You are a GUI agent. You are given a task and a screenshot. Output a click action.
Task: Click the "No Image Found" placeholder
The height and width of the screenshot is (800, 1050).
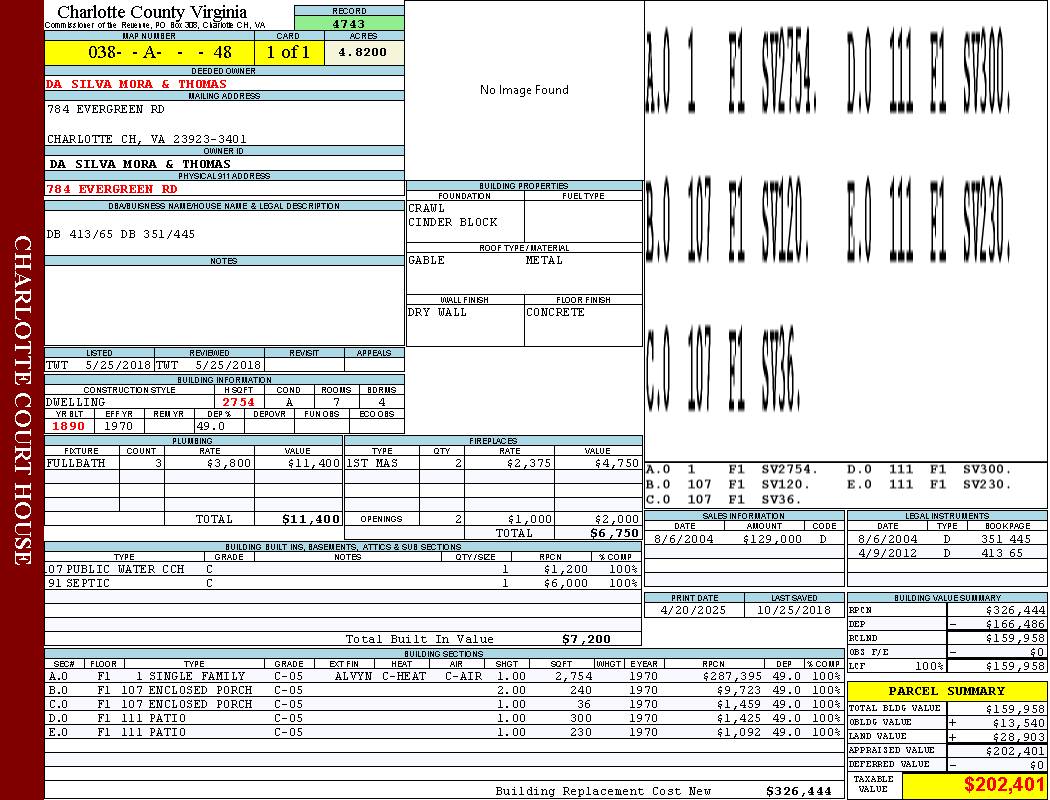[x=524, y=90]
